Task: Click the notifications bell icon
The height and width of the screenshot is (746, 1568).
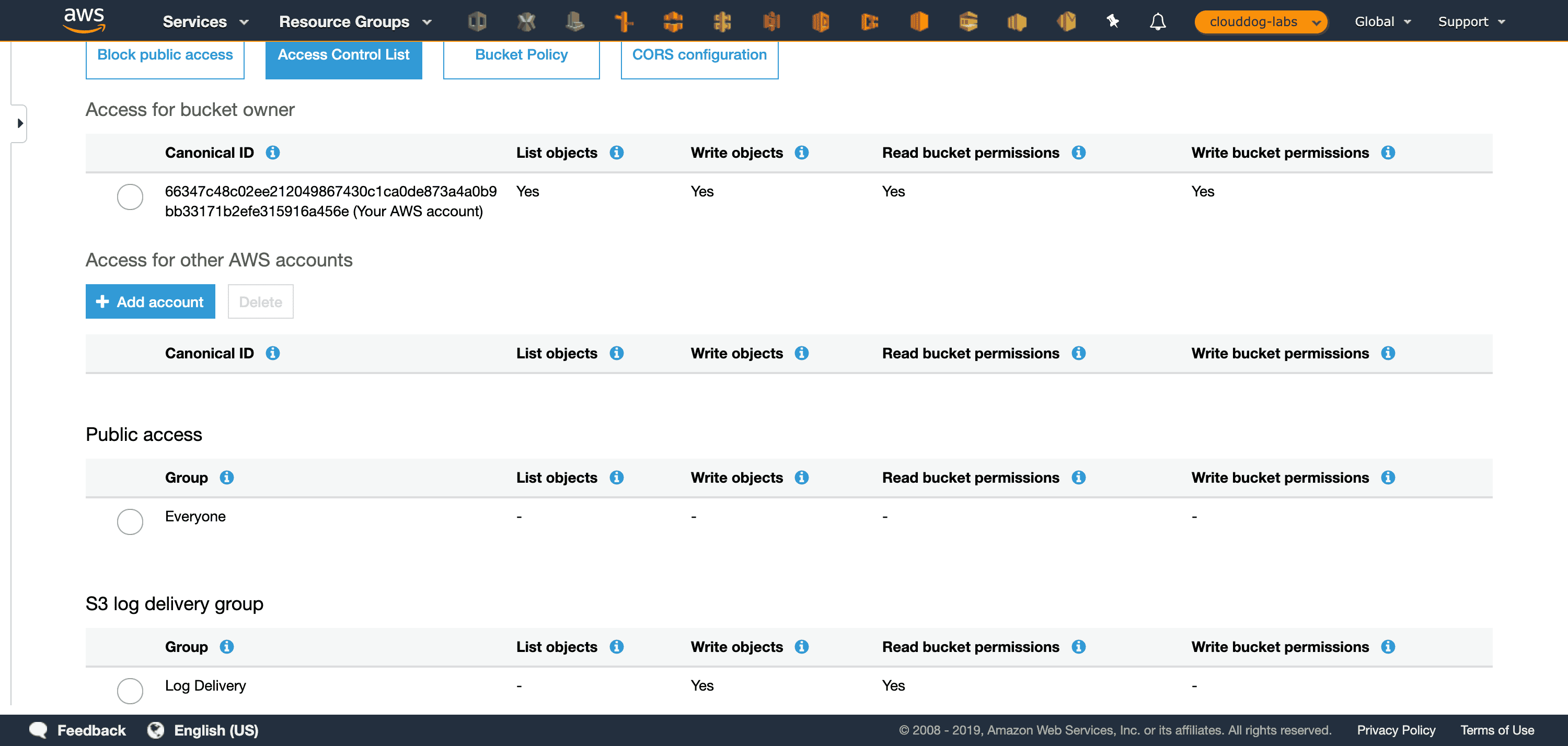Action: 1157,22
